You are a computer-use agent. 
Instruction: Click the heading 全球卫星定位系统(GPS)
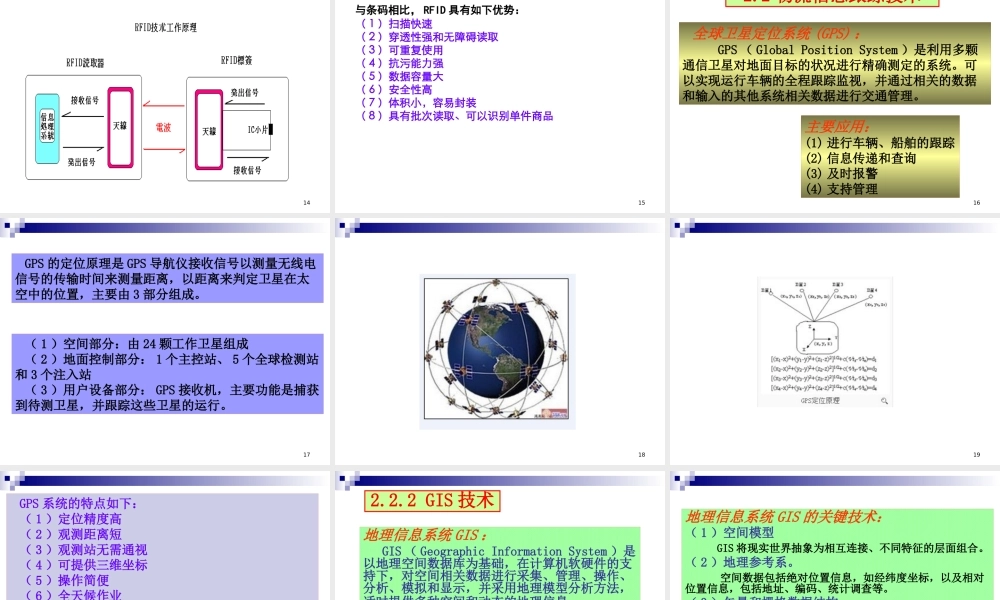[777, 34]
